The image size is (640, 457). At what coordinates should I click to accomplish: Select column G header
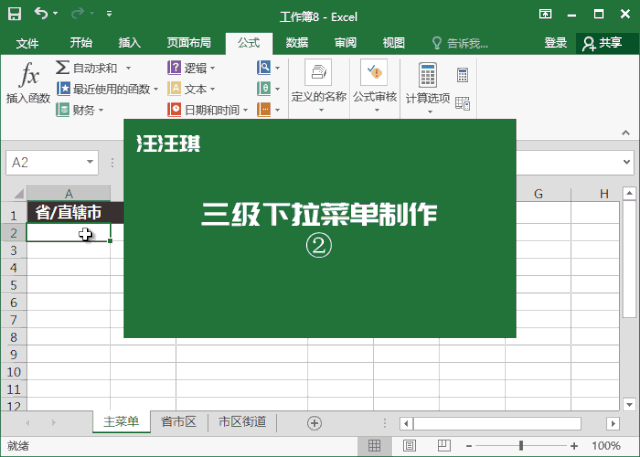click(538, 193)
